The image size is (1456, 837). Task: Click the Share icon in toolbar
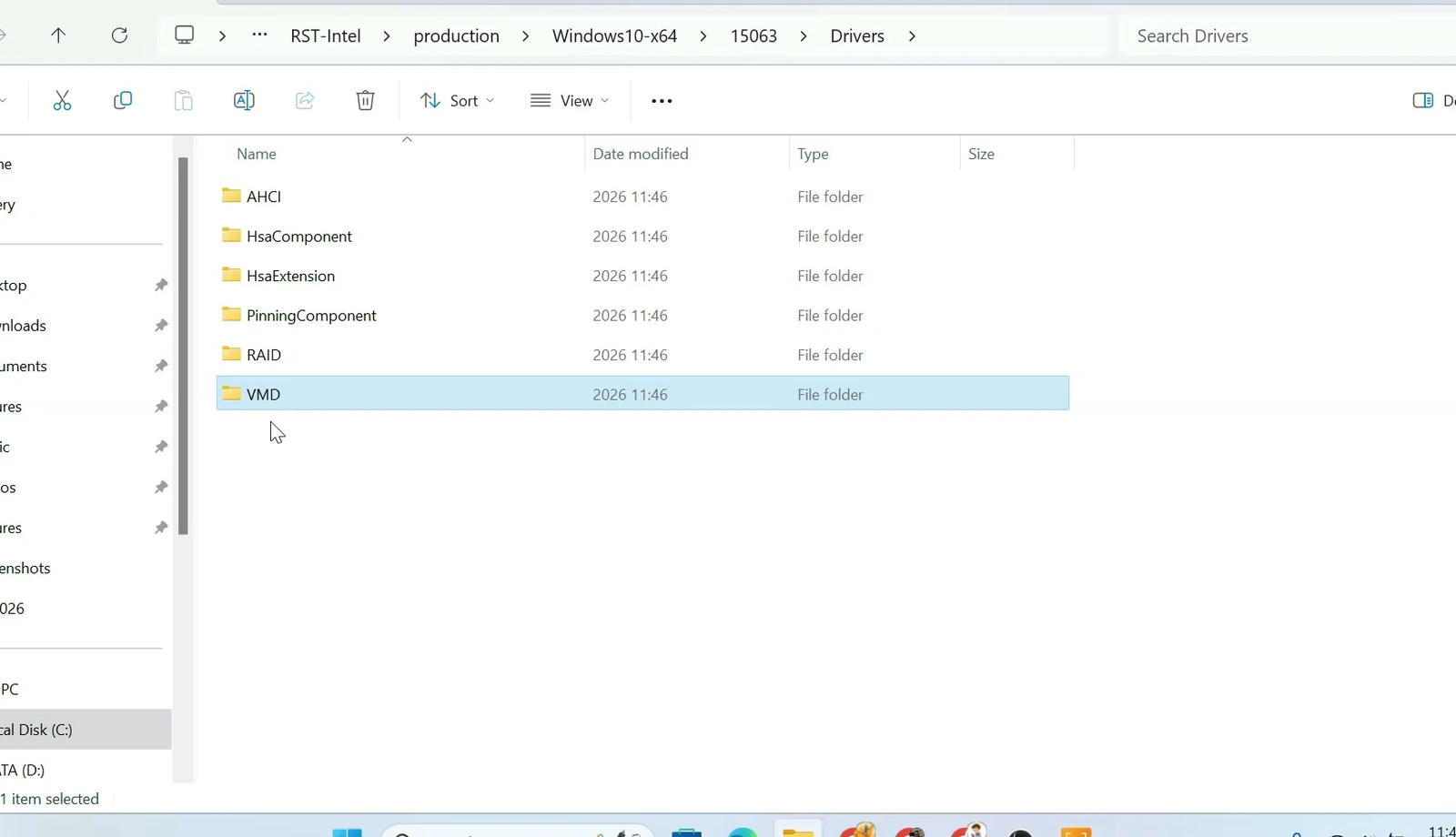tap(305, 100)
